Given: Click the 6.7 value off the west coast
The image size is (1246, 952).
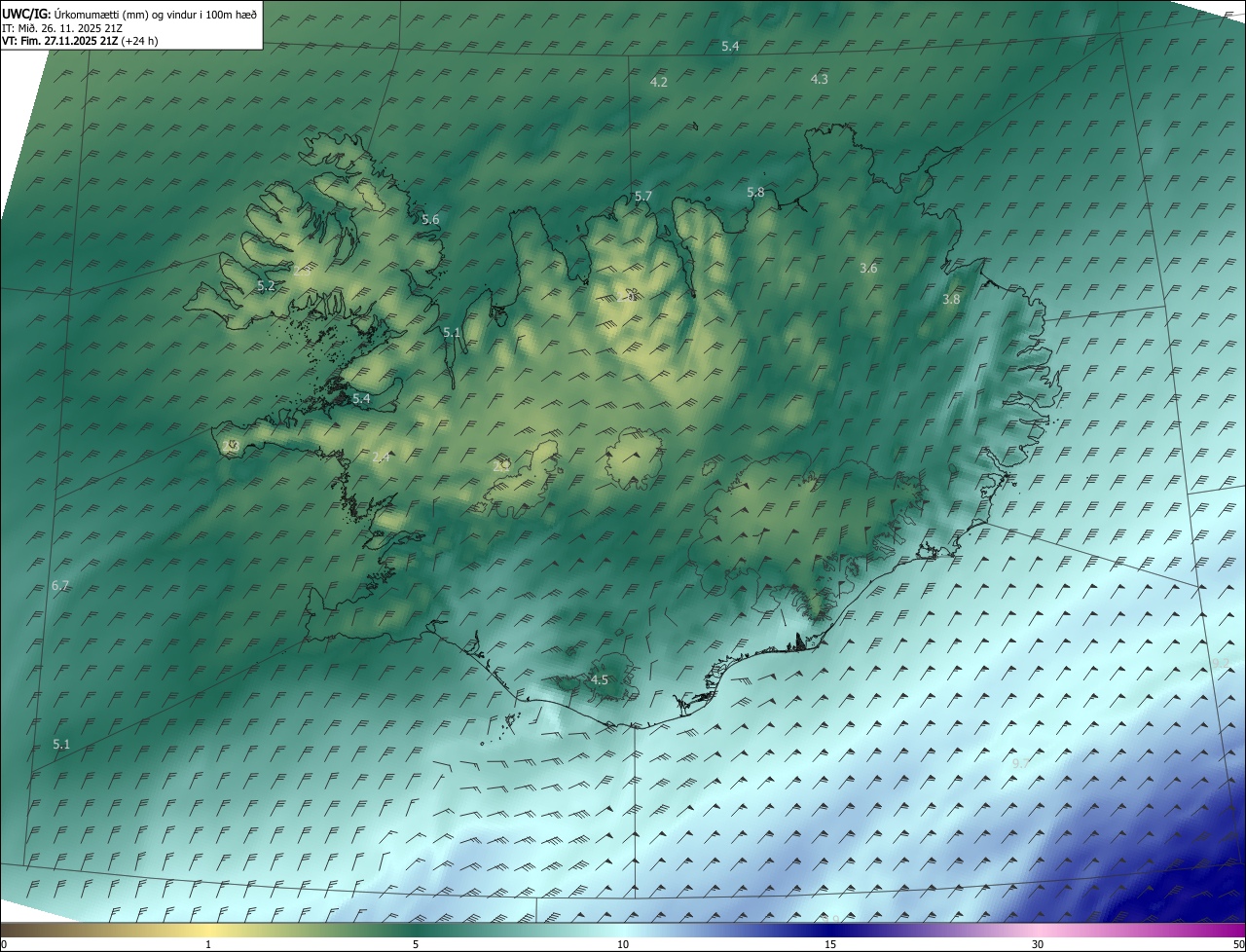Looking at the screenshot, I should point(60,585).
